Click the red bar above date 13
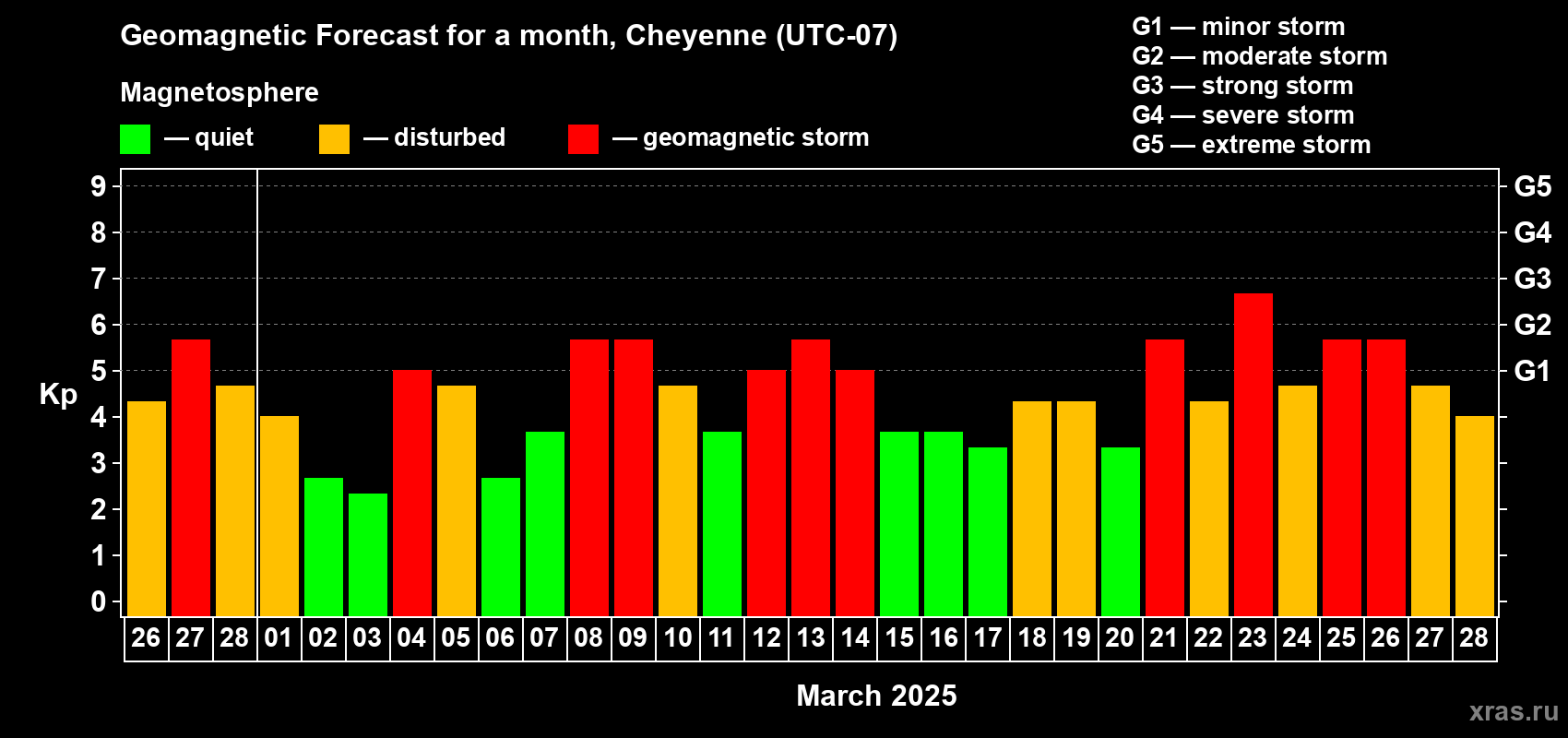The height and width of the screenshot is (738, 1568). 811,478
